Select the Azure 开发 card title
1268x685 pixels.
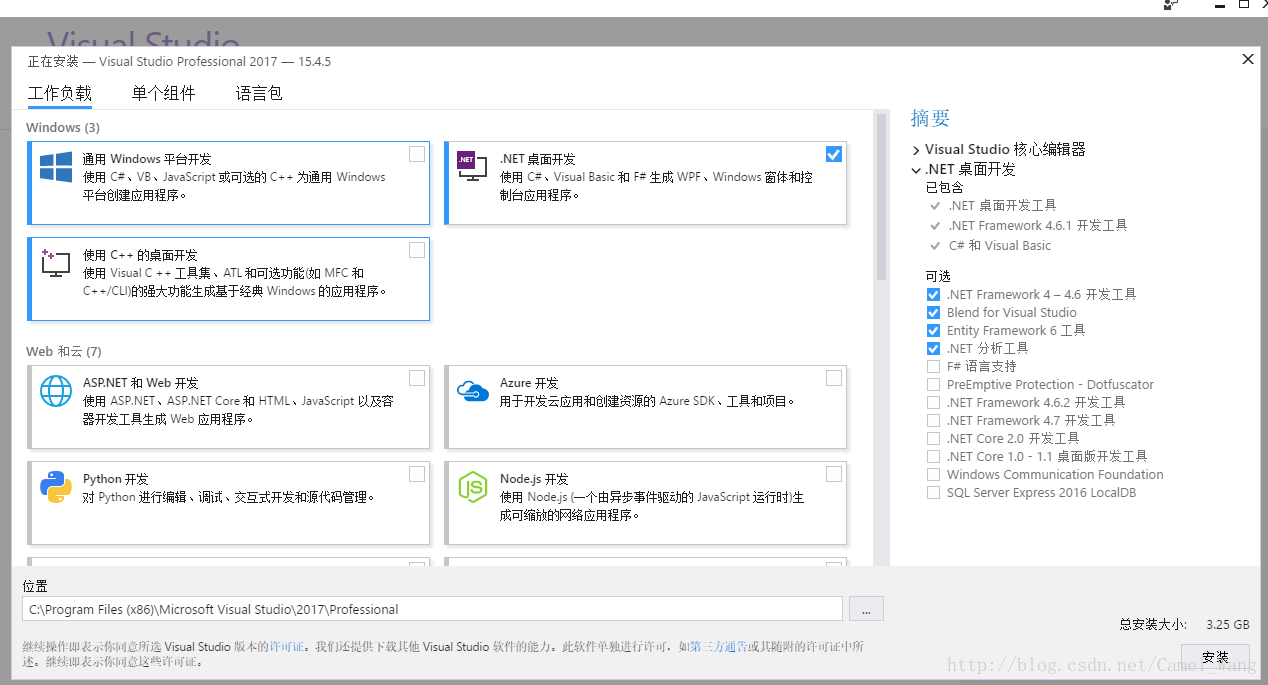tap(529, 383)
